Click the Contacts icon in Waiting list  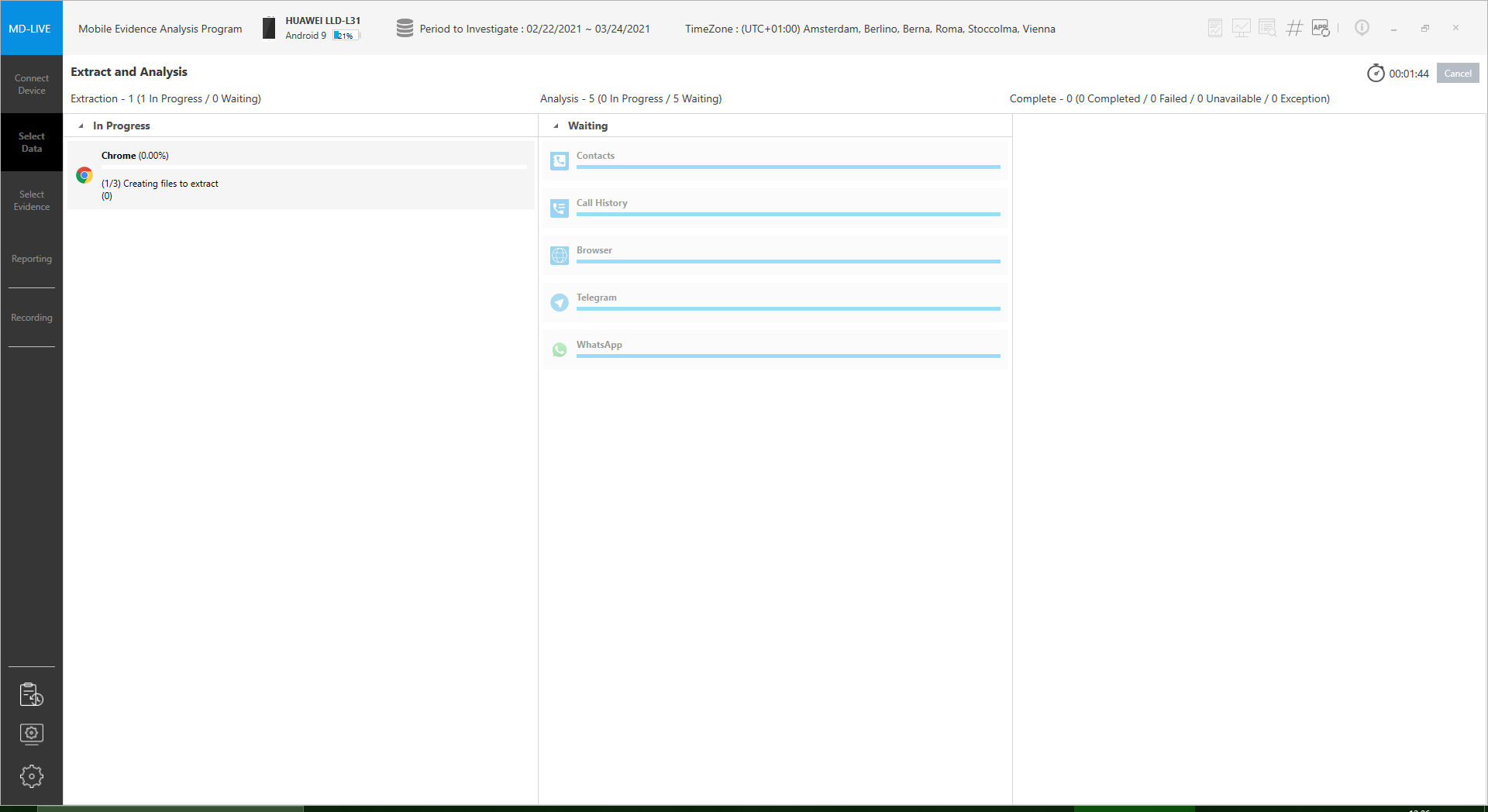[x=560, y=161]
